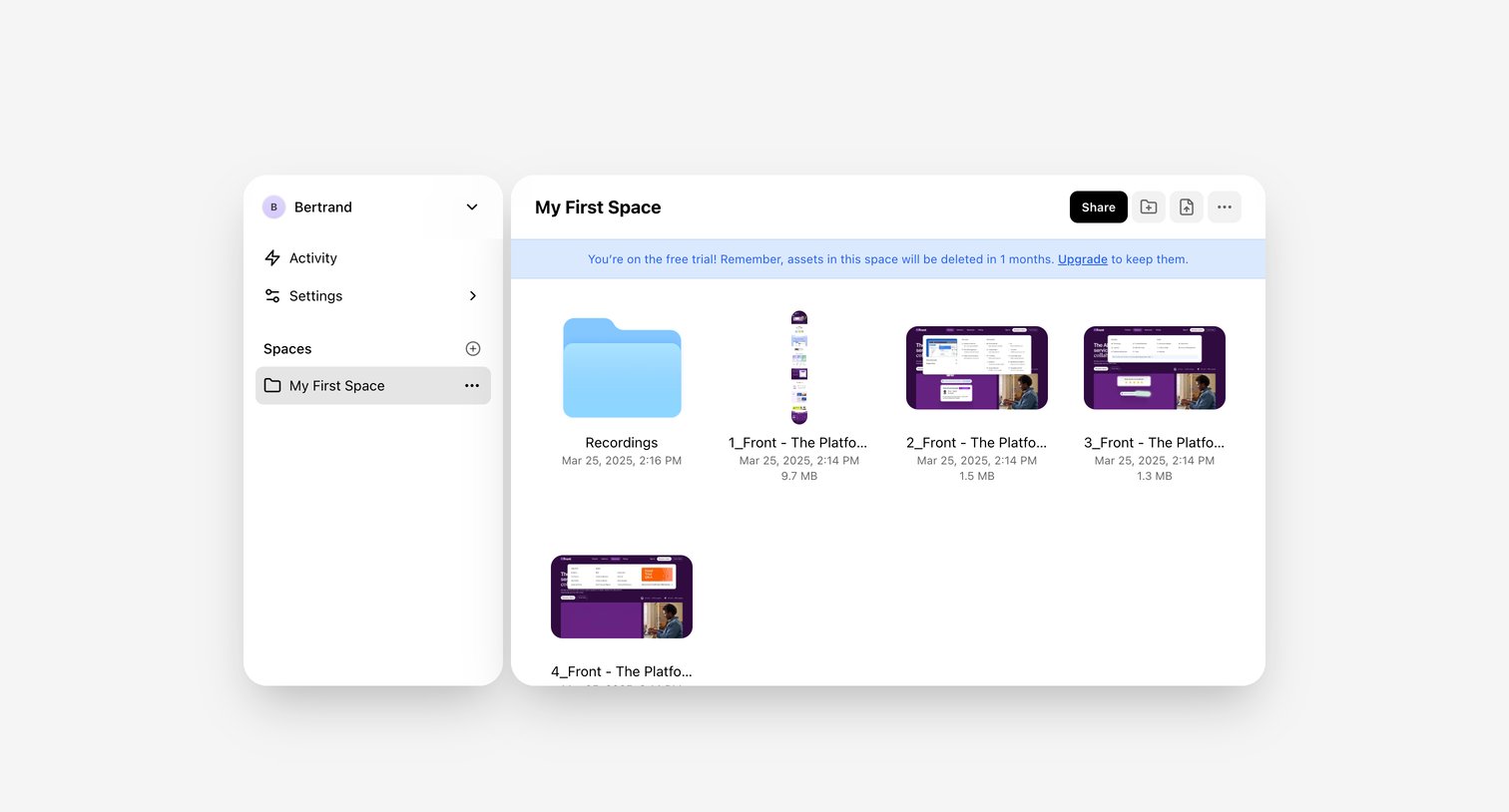Open the 4_Front image thumbnail

point(622,597)
